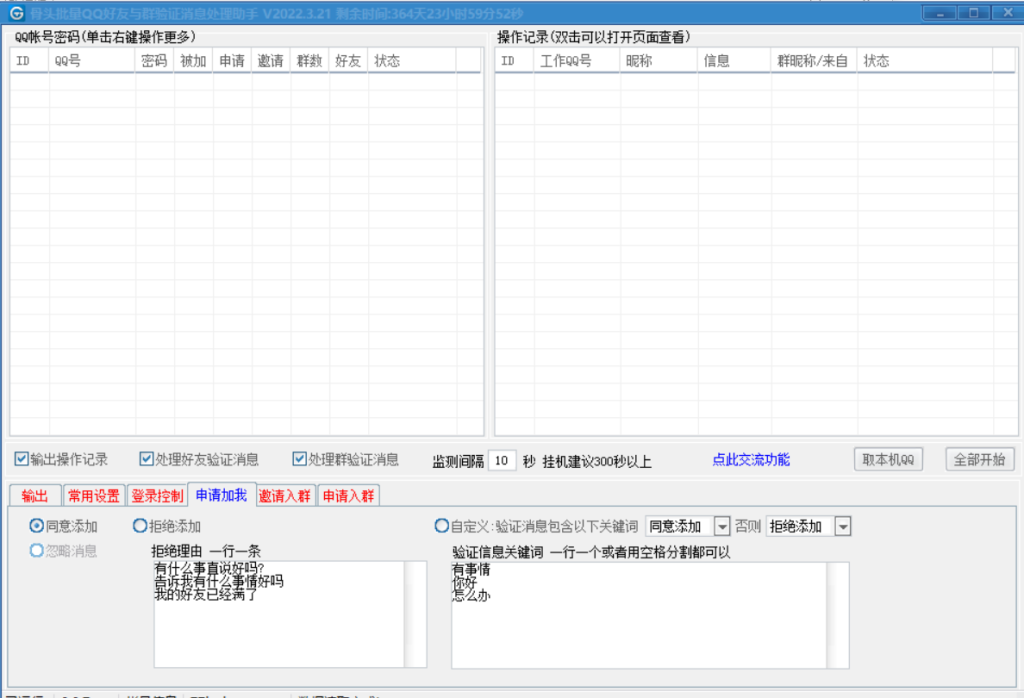Open the 拒绝添加 dropdown after 否则
Image resolution: width=1024 pixels, height=698 pixels.
(842, 527)
